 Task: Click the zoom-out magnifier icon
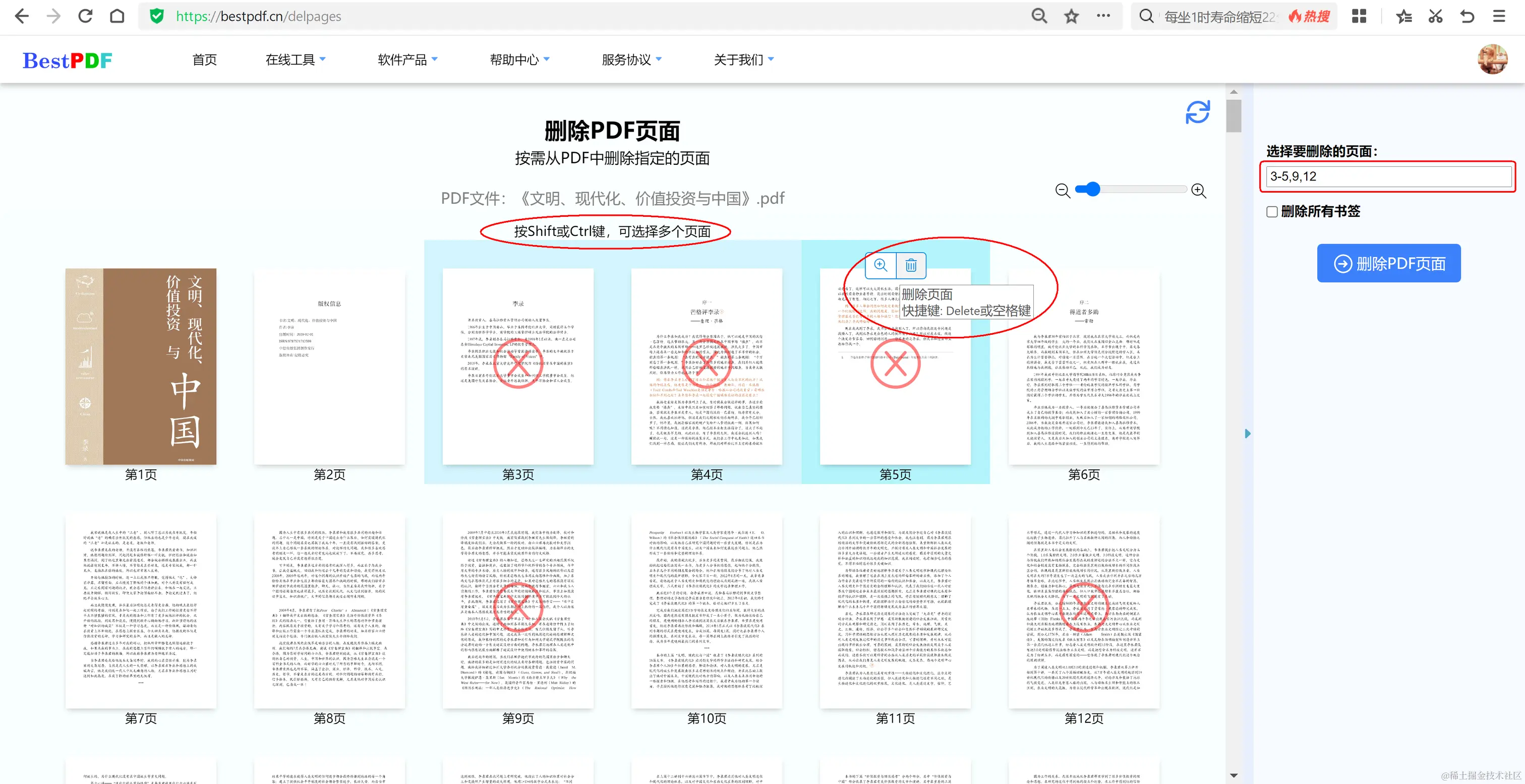1063,190
